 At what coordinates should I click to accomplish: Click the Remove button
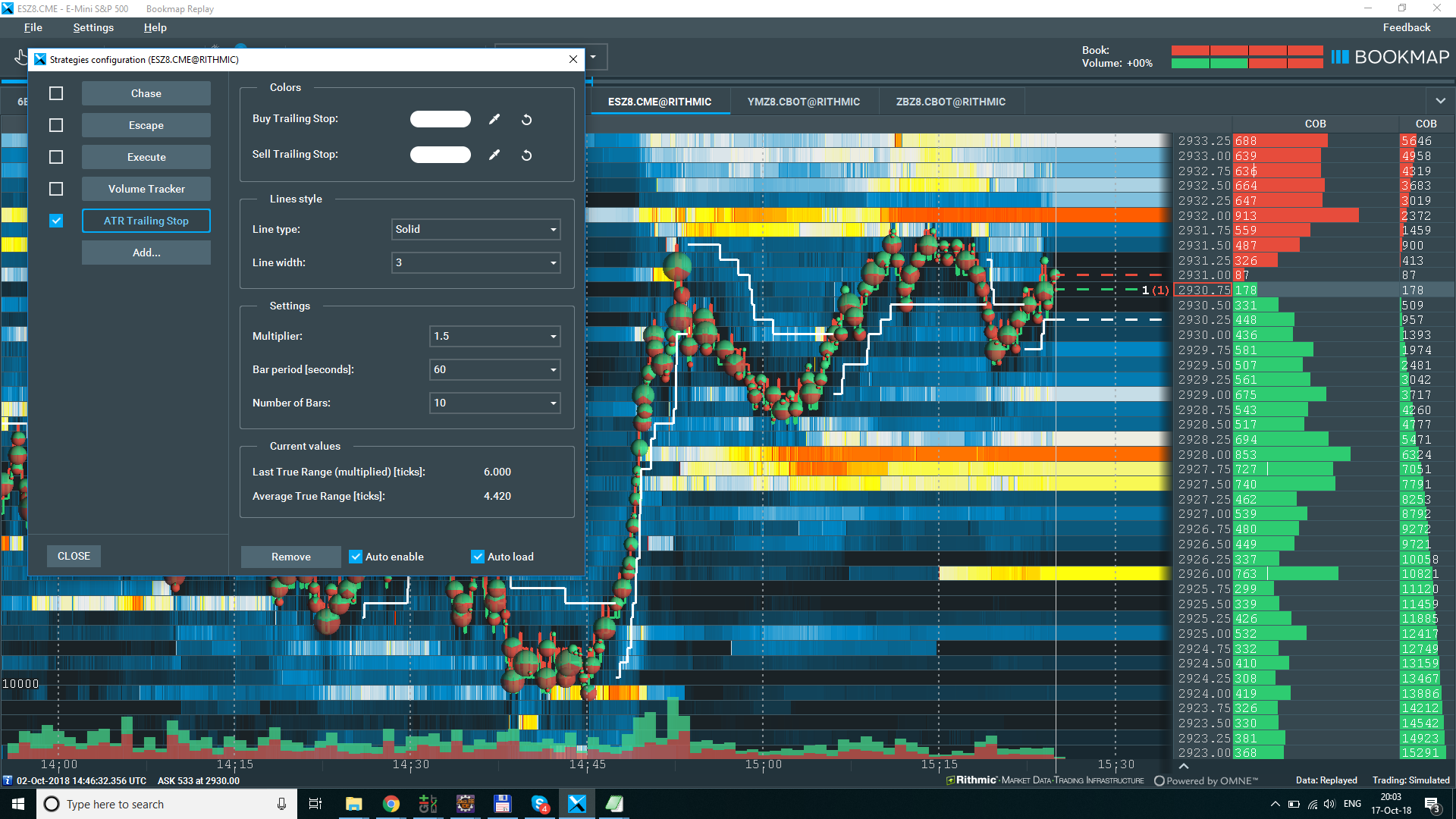click(x=291, y=557)
